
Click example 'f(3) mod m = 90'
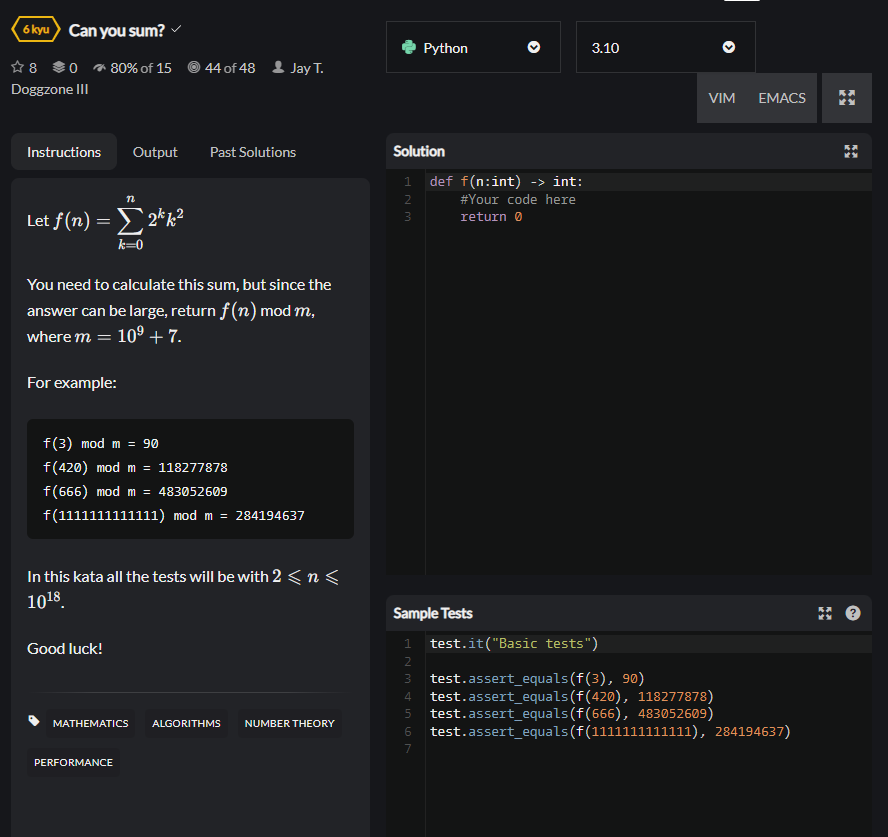click(101, 443)
